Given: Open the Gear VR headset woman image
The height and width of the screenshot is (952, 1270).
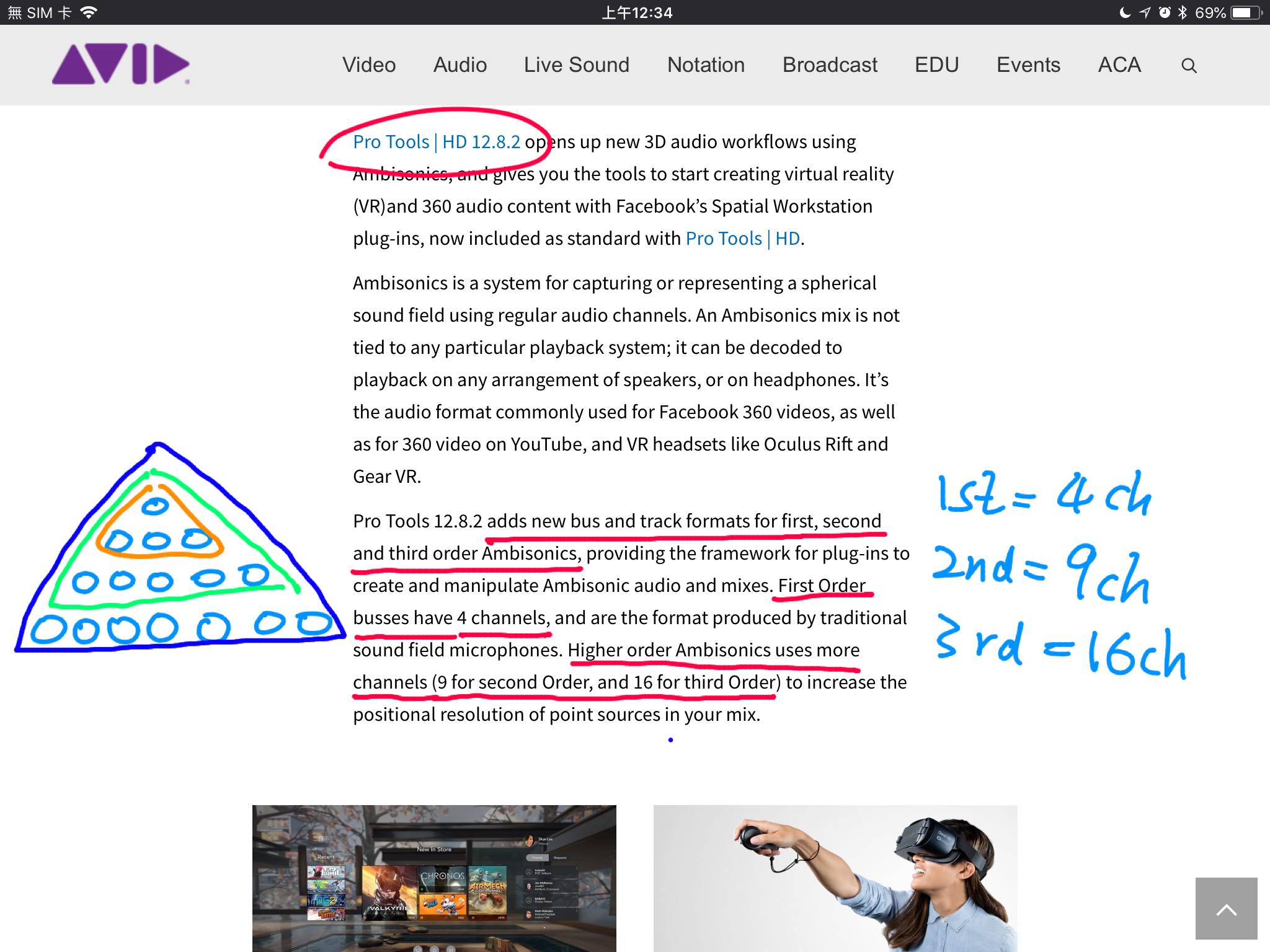Looking at the screenshot, I should tap(835, 878).
